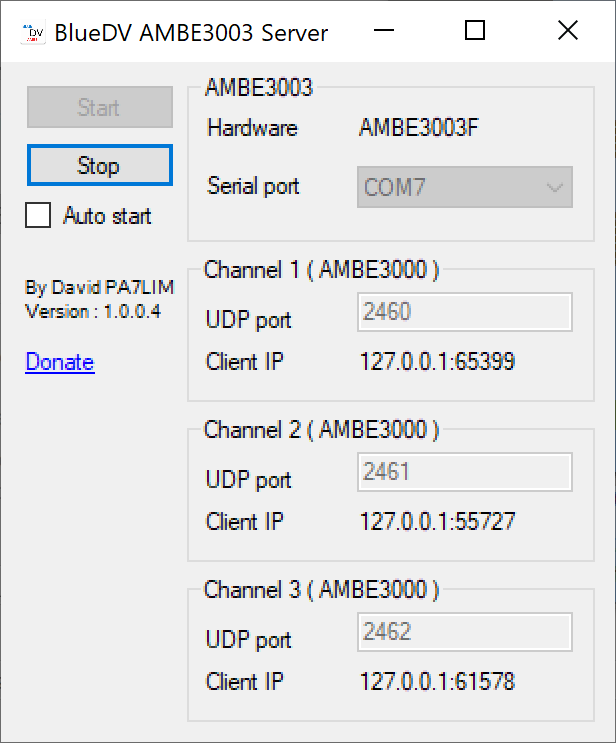Click the window title BlueDV AMBE3003 Server

pyautogui.click(x=192, y=32)
